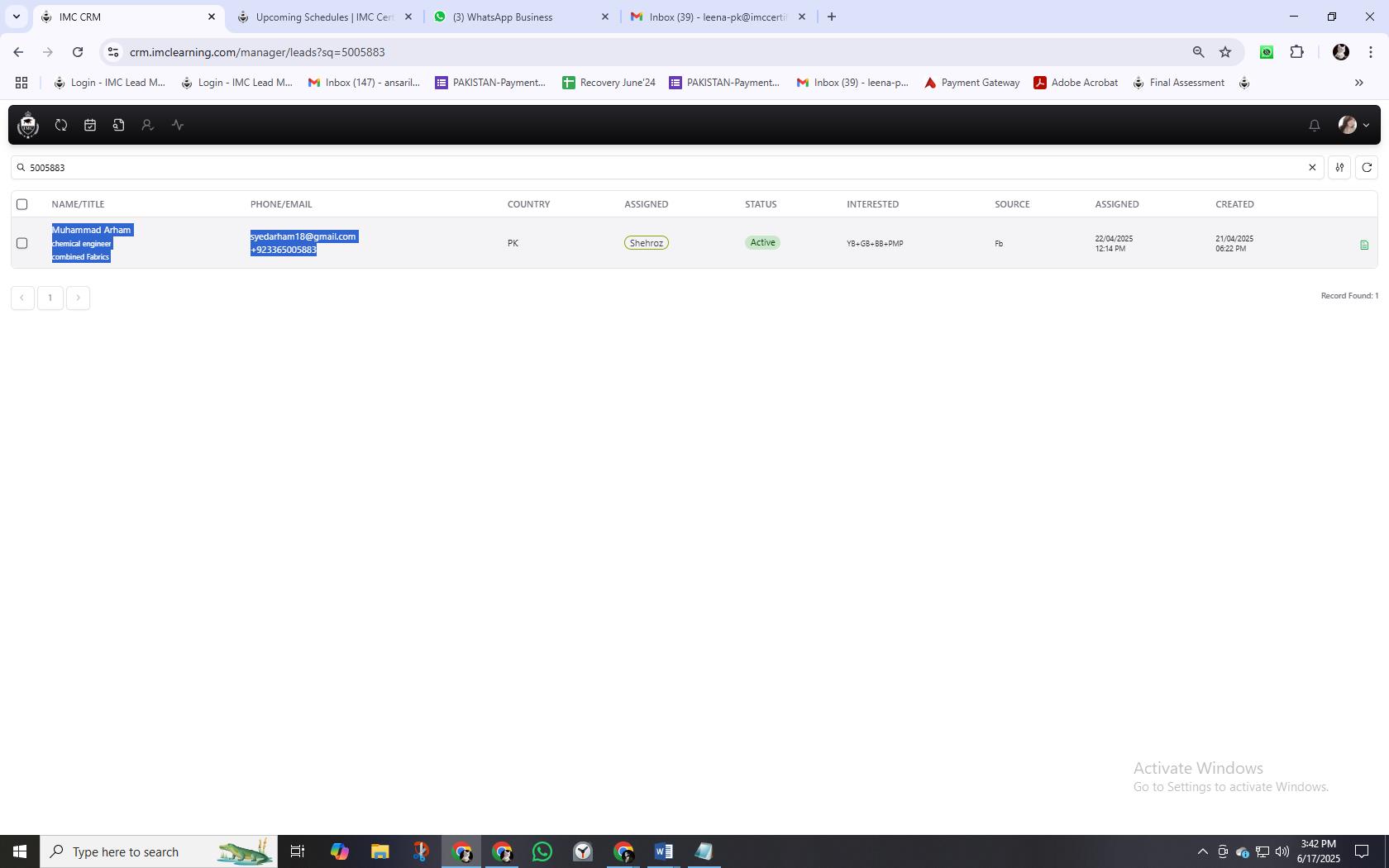Open the lead search document icon in navbar
Screen dimensions: 1389x868
119,125
